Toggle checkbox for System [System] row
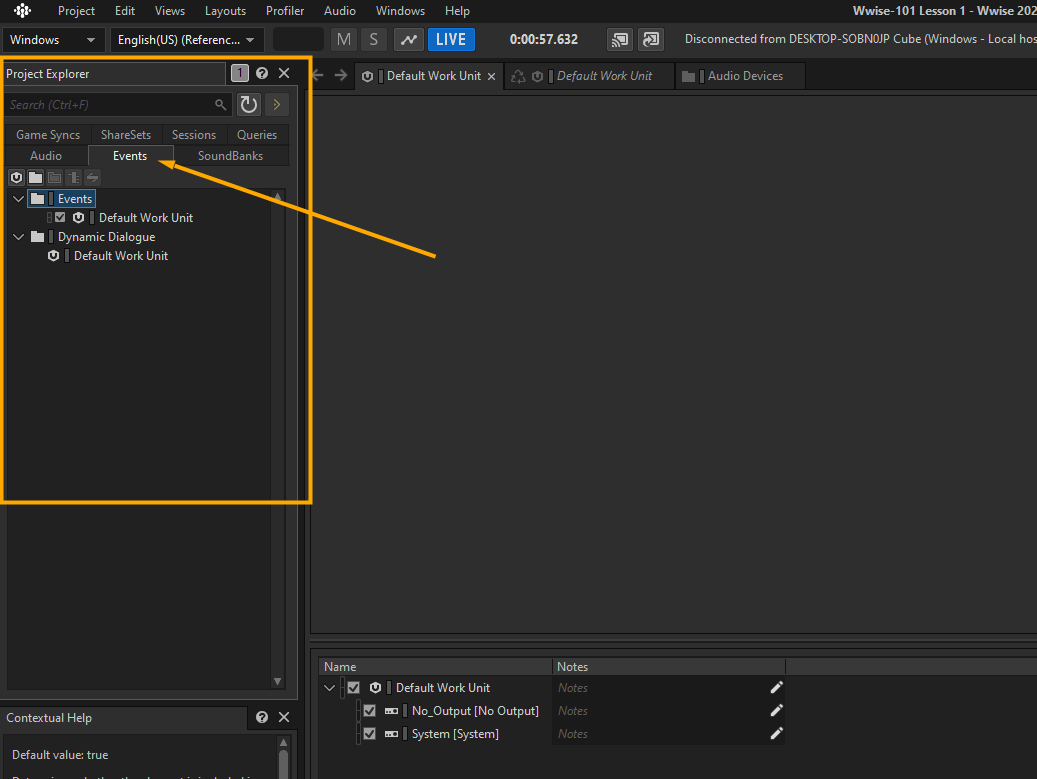This screenshot has height=779, width=1037. click(x=370, y=734)
